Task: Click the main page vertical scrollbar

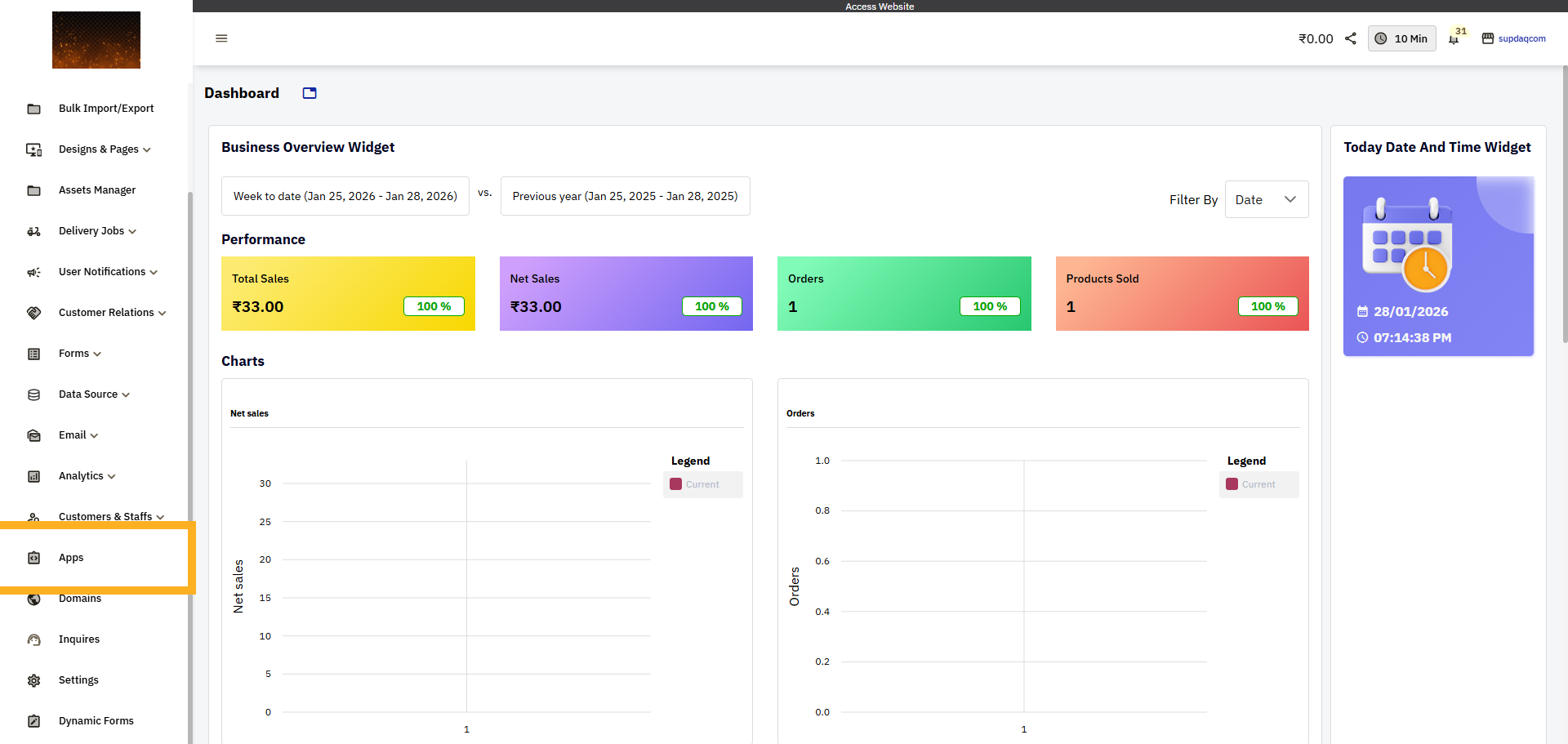Action: click(1565, 204)
